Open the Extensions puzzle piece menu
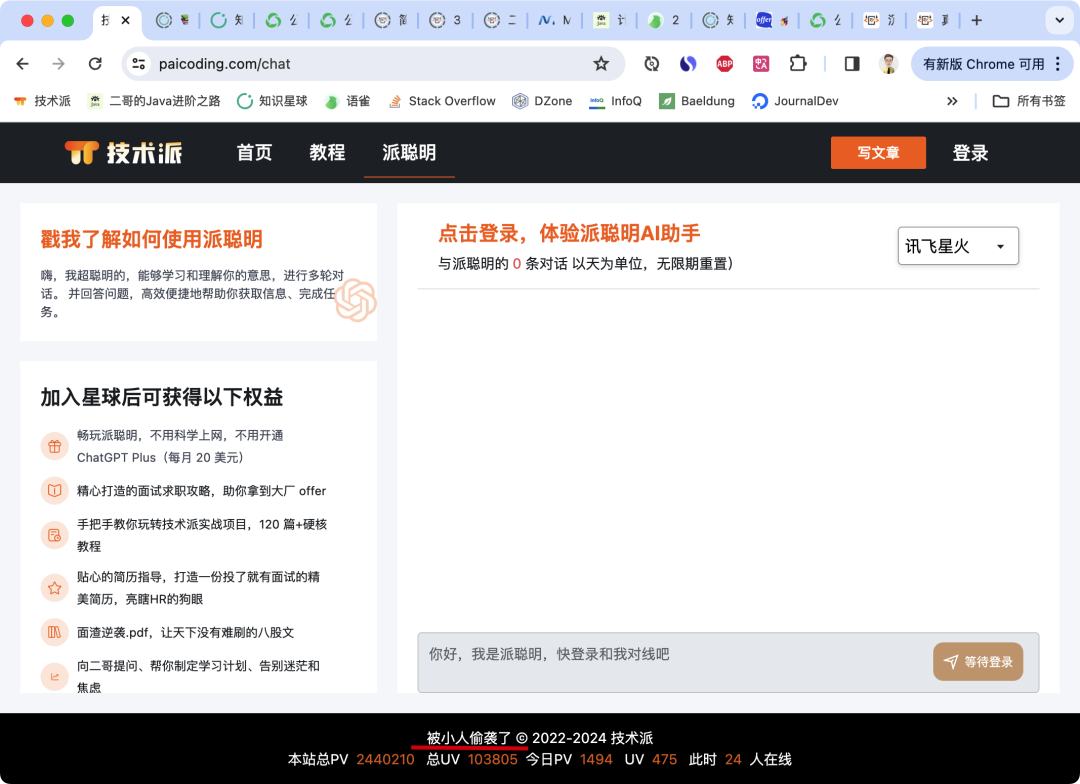1080x784 pixels. (x=798, y=64)
